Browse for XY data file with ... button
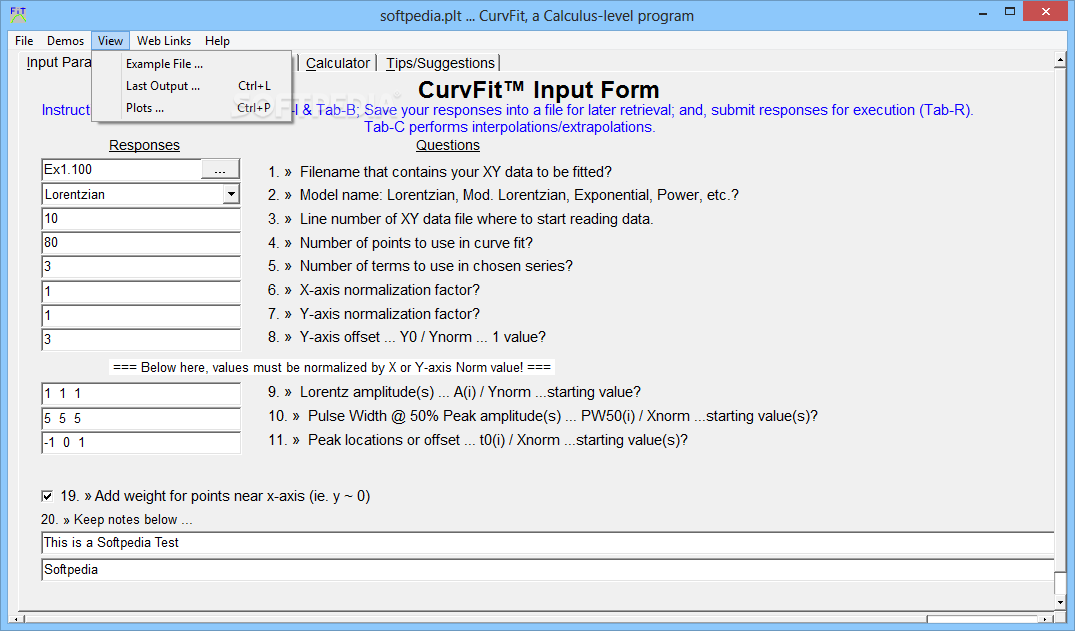Image resolution: width=1075 pixels, height=631 pixels. tap(220, 169)
